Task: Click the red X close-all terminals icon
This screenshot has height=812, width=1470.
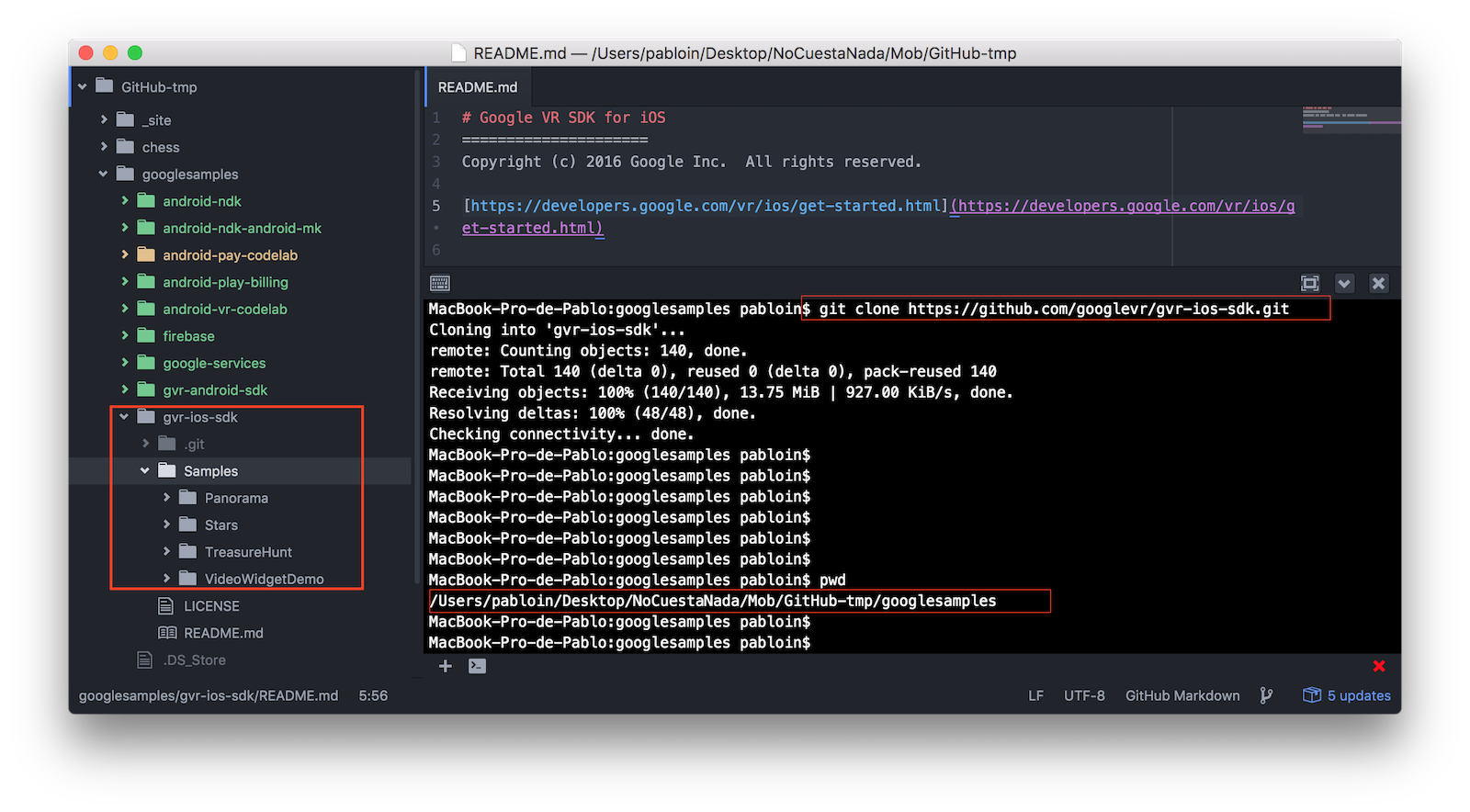Action: 1379,666
